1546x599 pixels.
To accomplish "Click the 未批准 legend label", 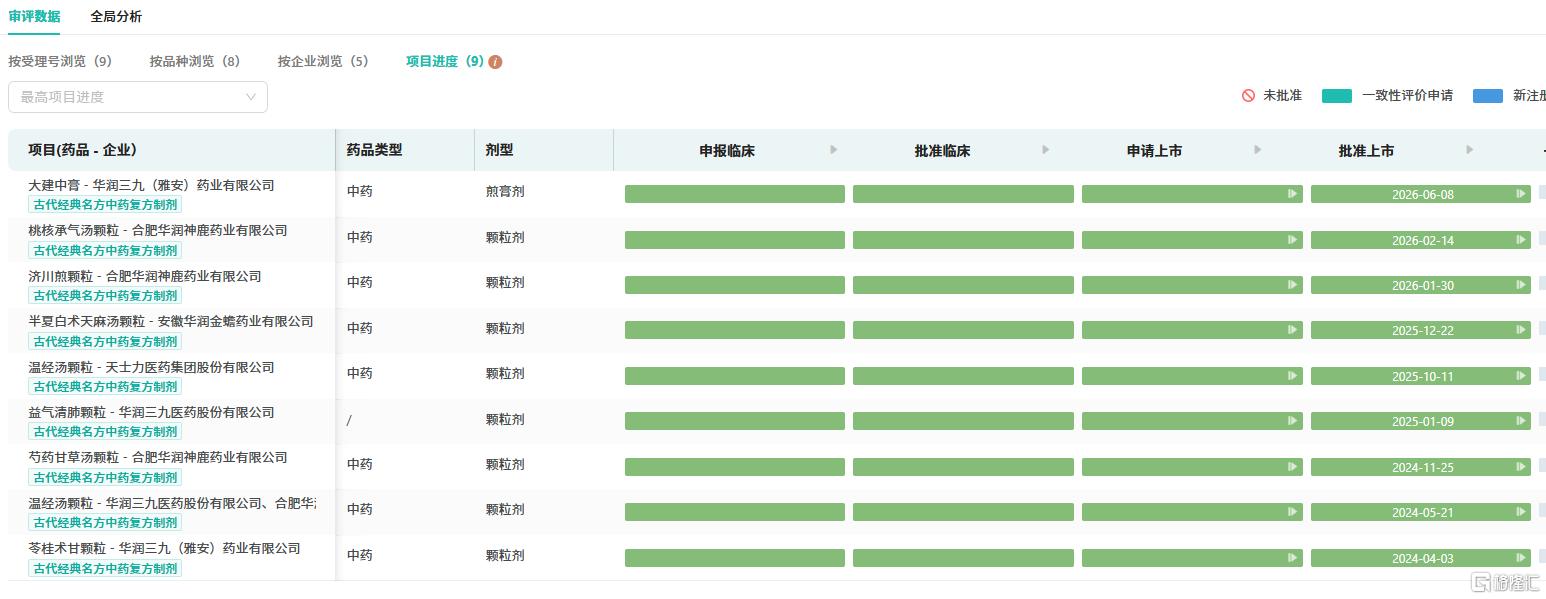I will (x=1282, y=96).
